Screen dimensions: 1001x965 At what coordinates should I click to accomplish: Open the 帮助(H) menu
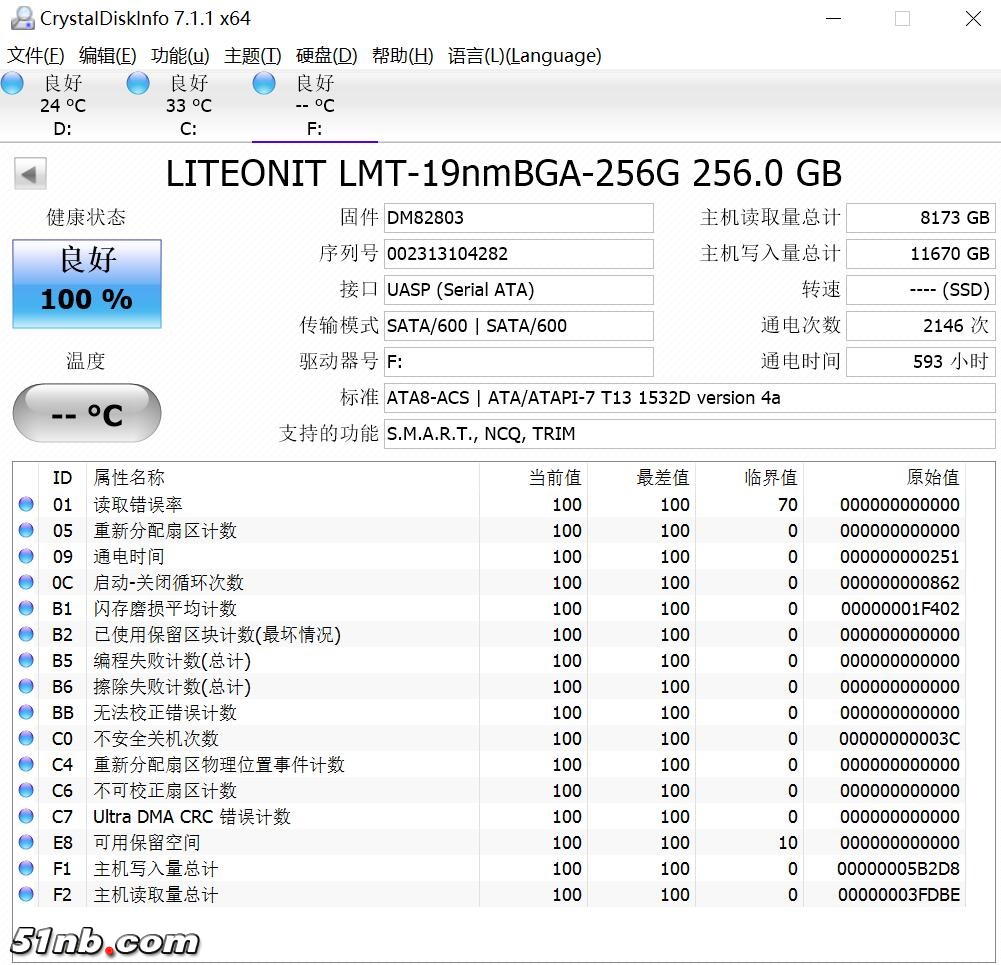(x=403, y=56)
